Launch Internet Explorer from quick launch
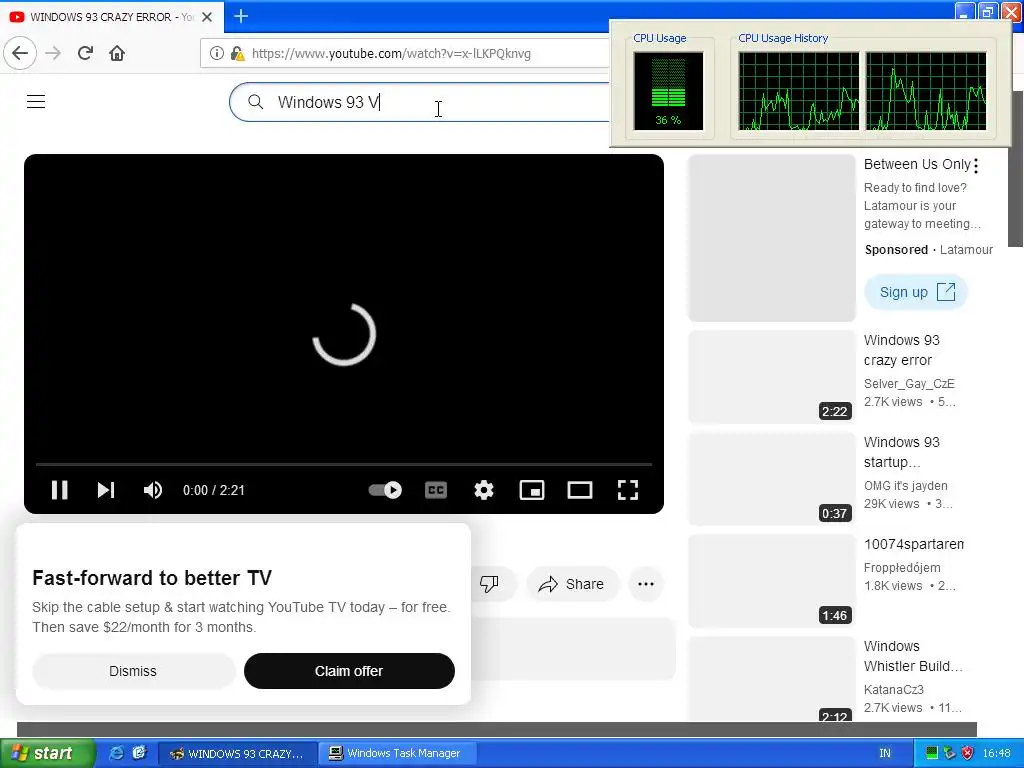The height and width of the screenshot is (768, 1024). pyautogui.click(x=116, y=753)
